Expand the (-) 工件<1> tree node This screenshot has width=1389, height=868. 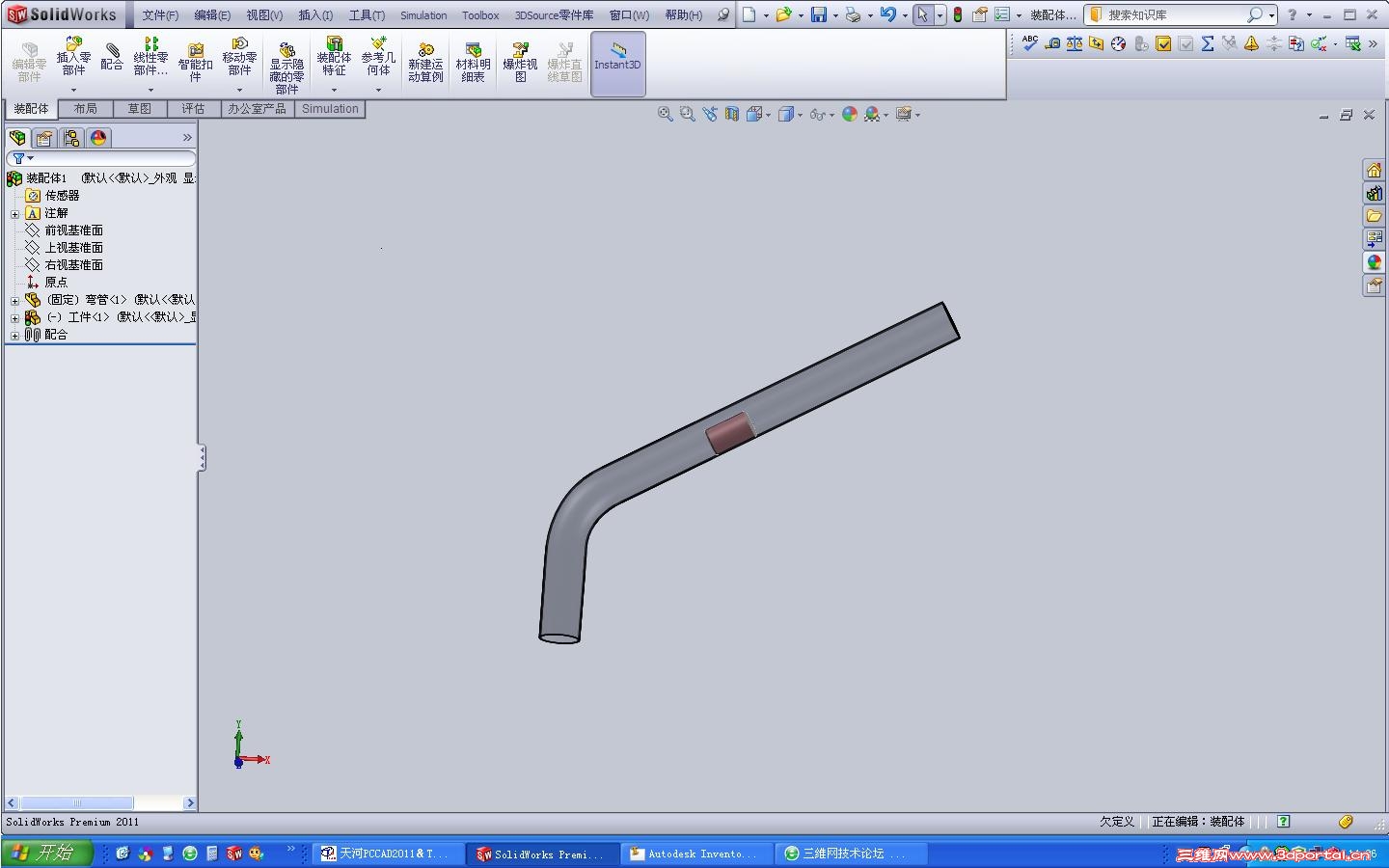pyautogui.click(x=14, y=318)
